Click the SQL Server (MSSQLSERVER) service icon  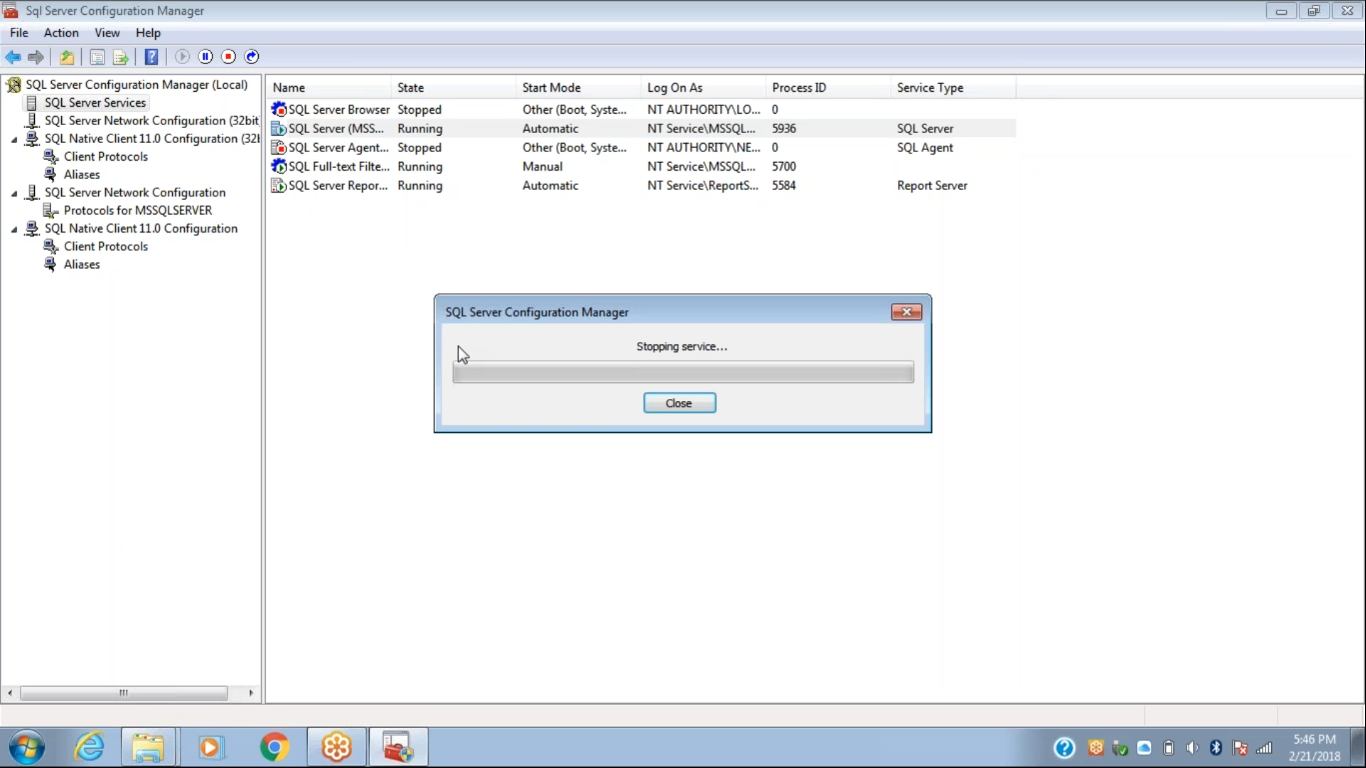pos(279,129)
